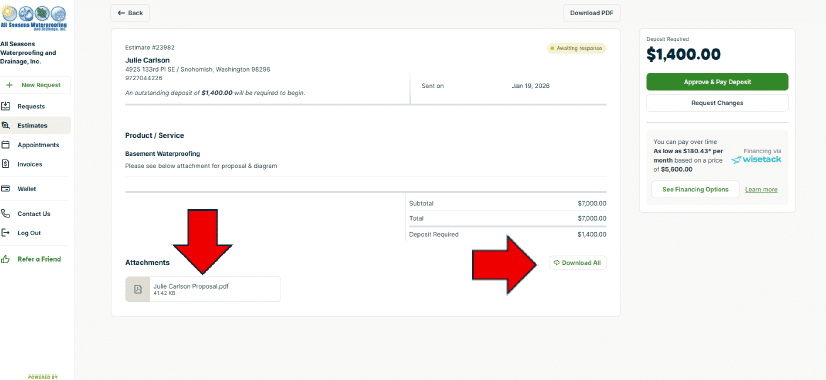Click the Attachments section heading
The image size is (826, 380).
(148, 262)
